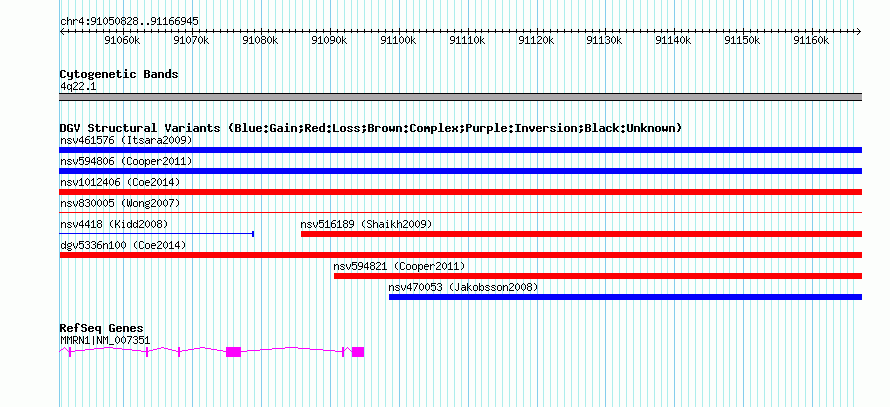Select the red loss bar under nsv594821

(x=598, y=276)
